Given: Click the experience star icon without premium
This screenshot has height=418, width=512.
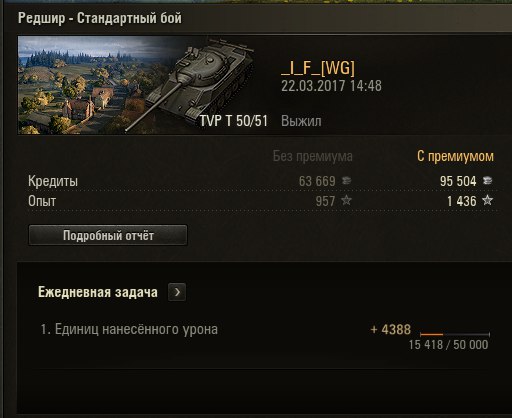Looking at the screenshot, I should click(347, 200).
